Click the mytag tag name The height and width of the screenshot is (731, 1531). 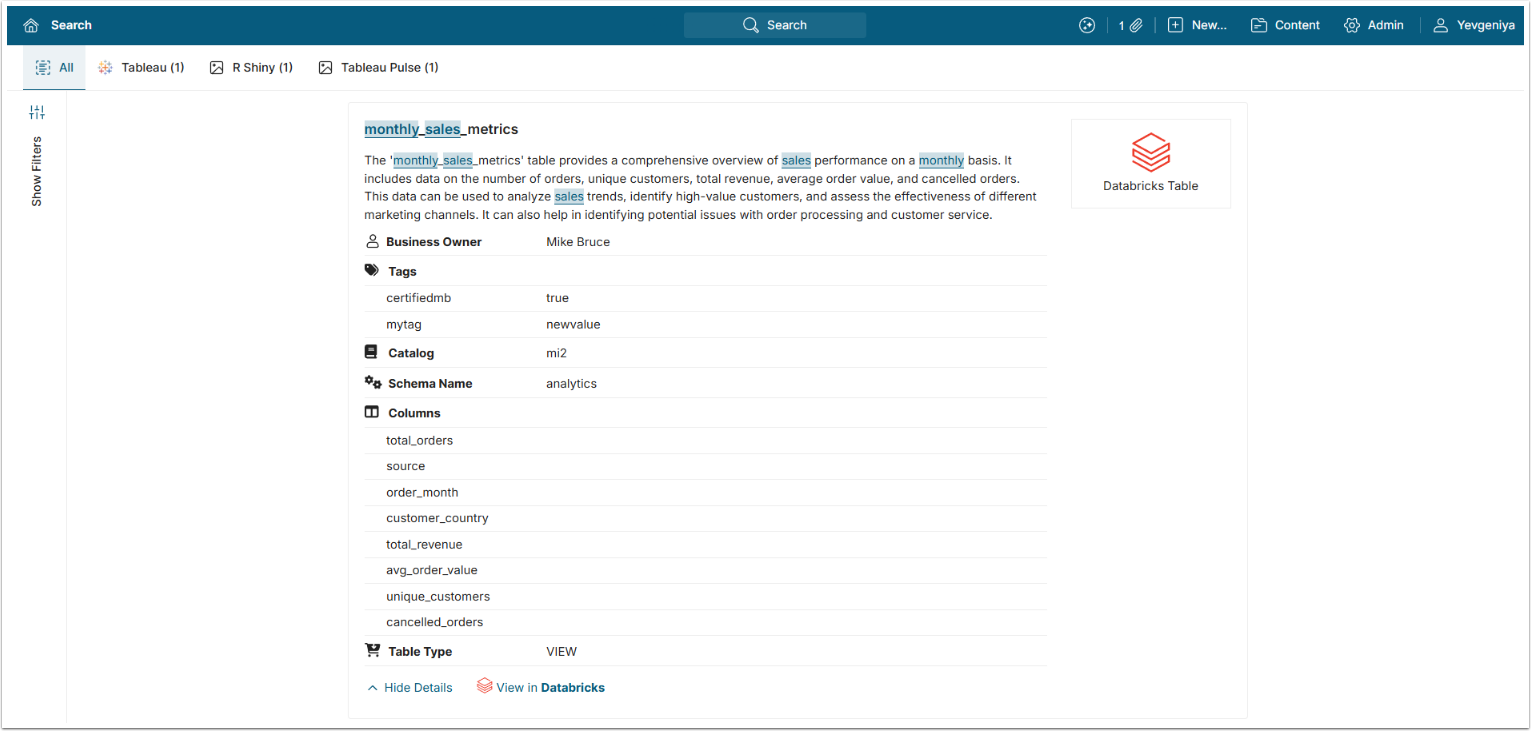(406, 324)
